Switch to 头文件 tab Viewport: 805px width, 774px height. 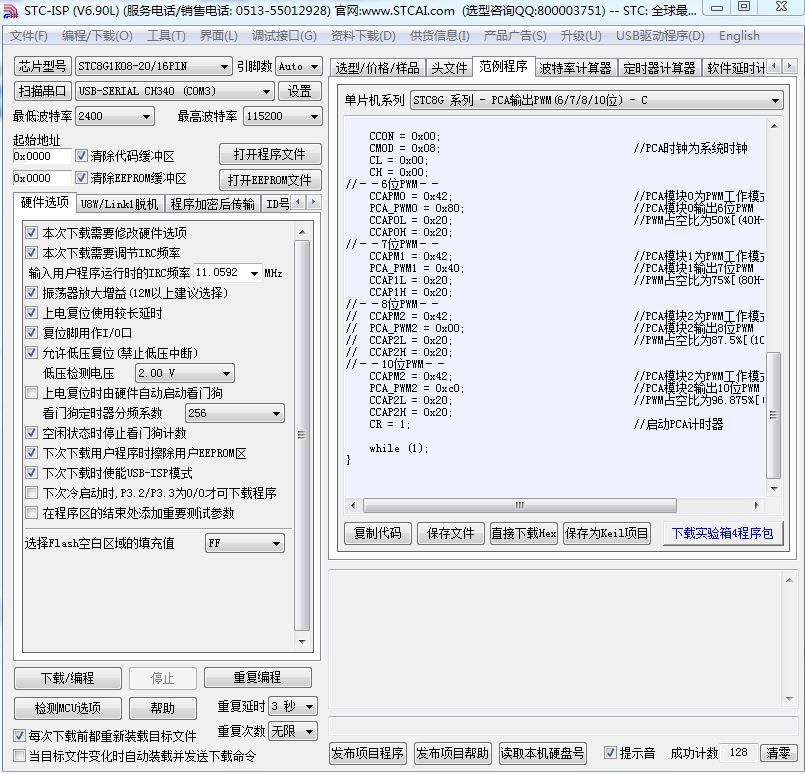pos(449,68)
